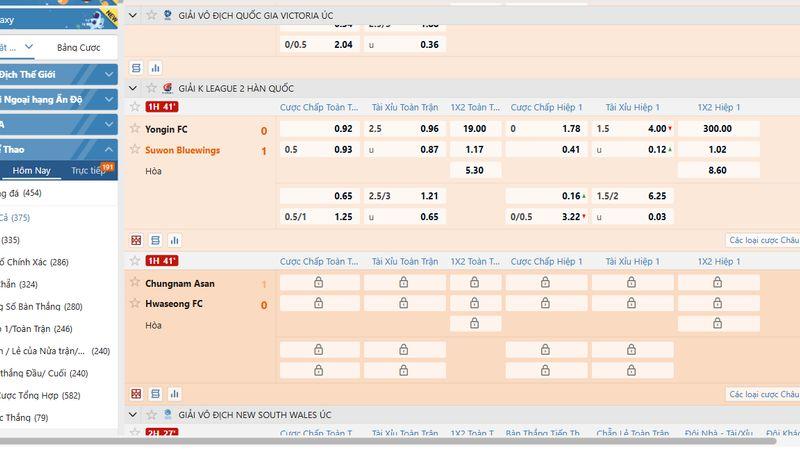Screen dimensions: 800x450
Task: Open Bảng Cược bet slip panel
Action: [79, 47]
